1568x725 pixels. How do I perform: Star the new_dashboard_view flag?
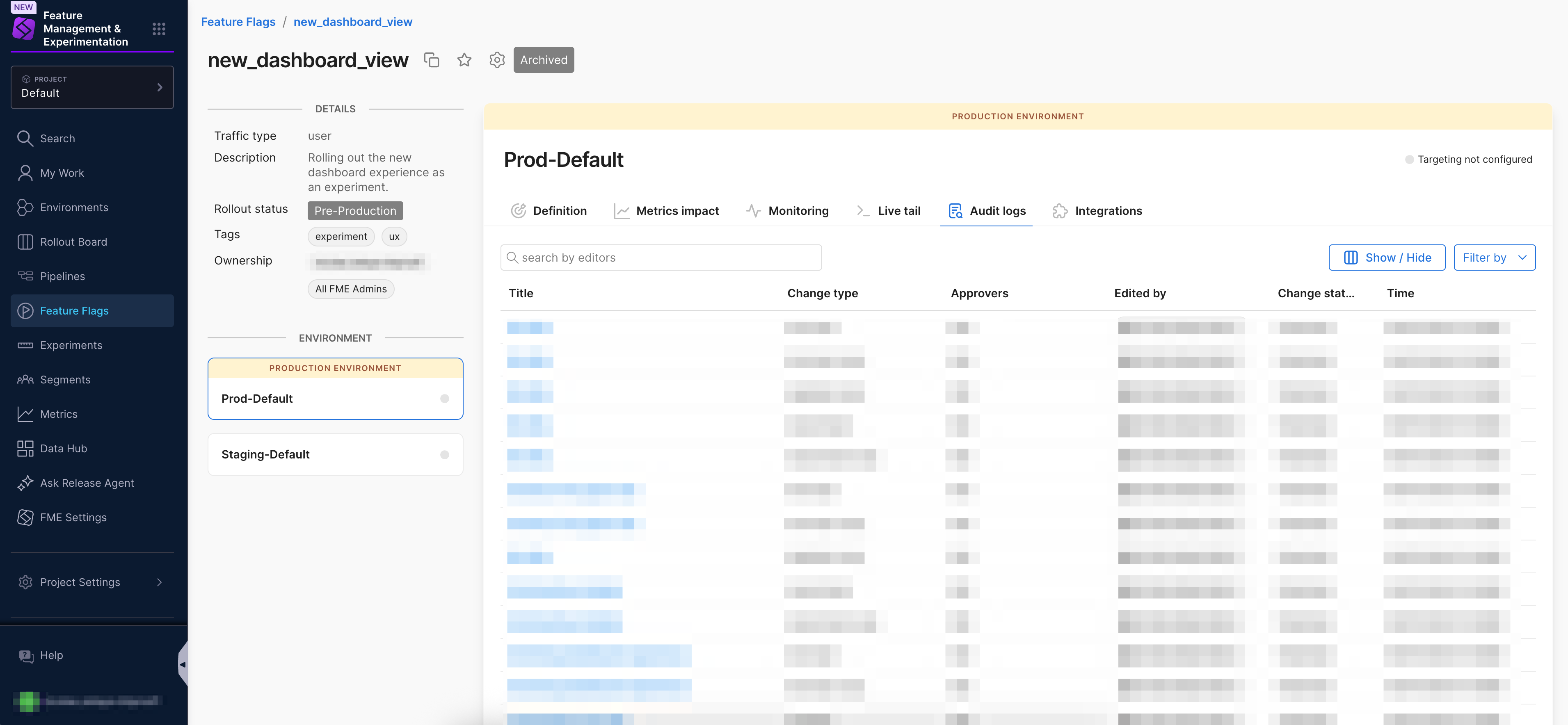point(464,59)
